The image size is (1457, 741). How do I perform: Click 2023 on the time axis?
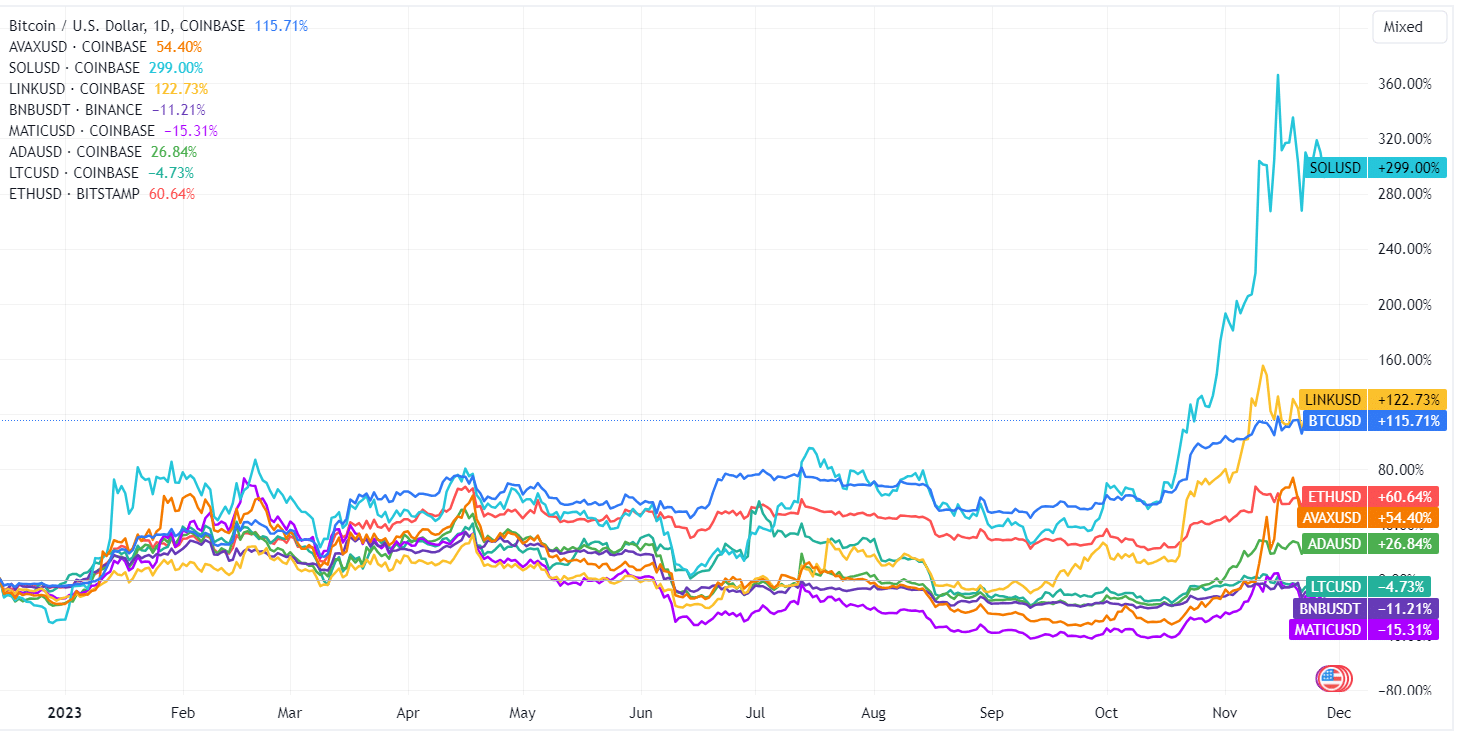coord(66,713)
